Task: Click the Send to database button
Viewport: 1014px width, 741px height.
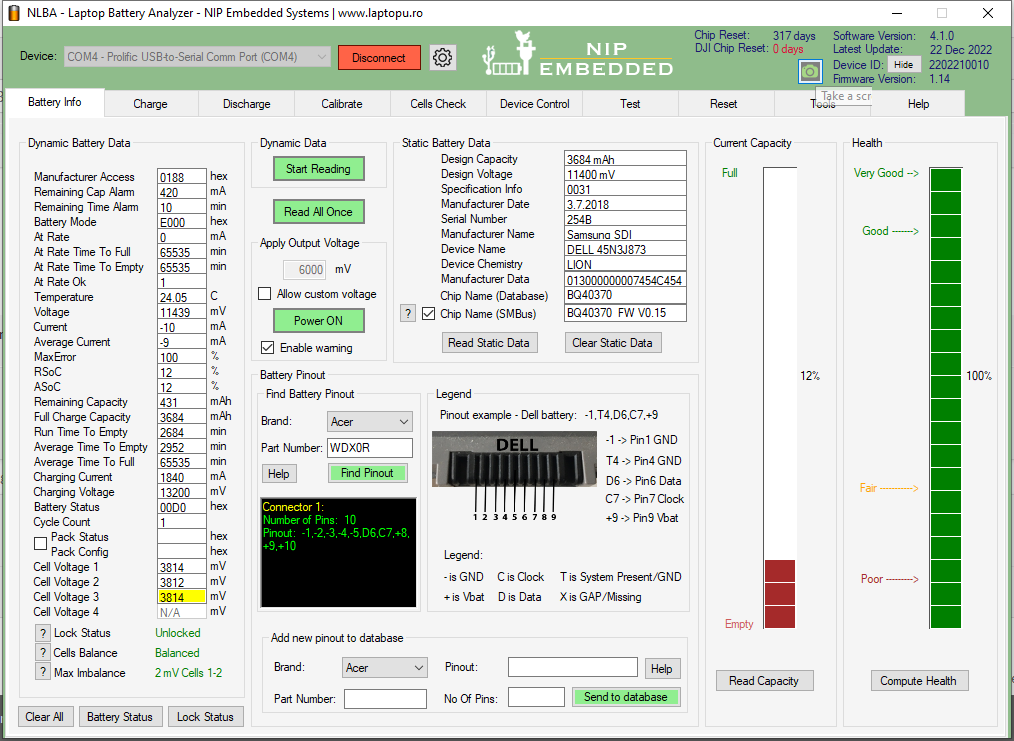Action: [x=625, y=697]
